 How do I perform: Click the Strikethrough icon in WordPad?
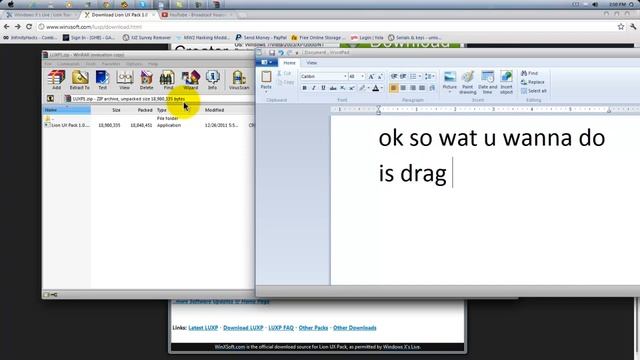(x=333, y=88)
